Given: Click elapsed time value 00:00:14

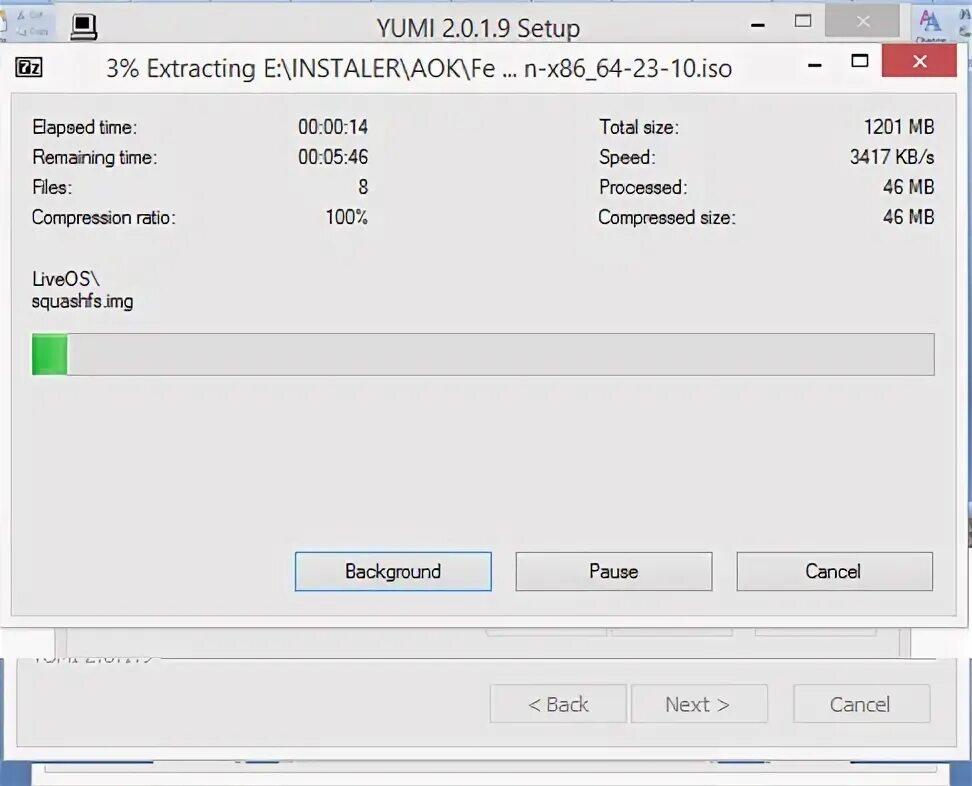Looking at the screenshot, I should (333, 127).
